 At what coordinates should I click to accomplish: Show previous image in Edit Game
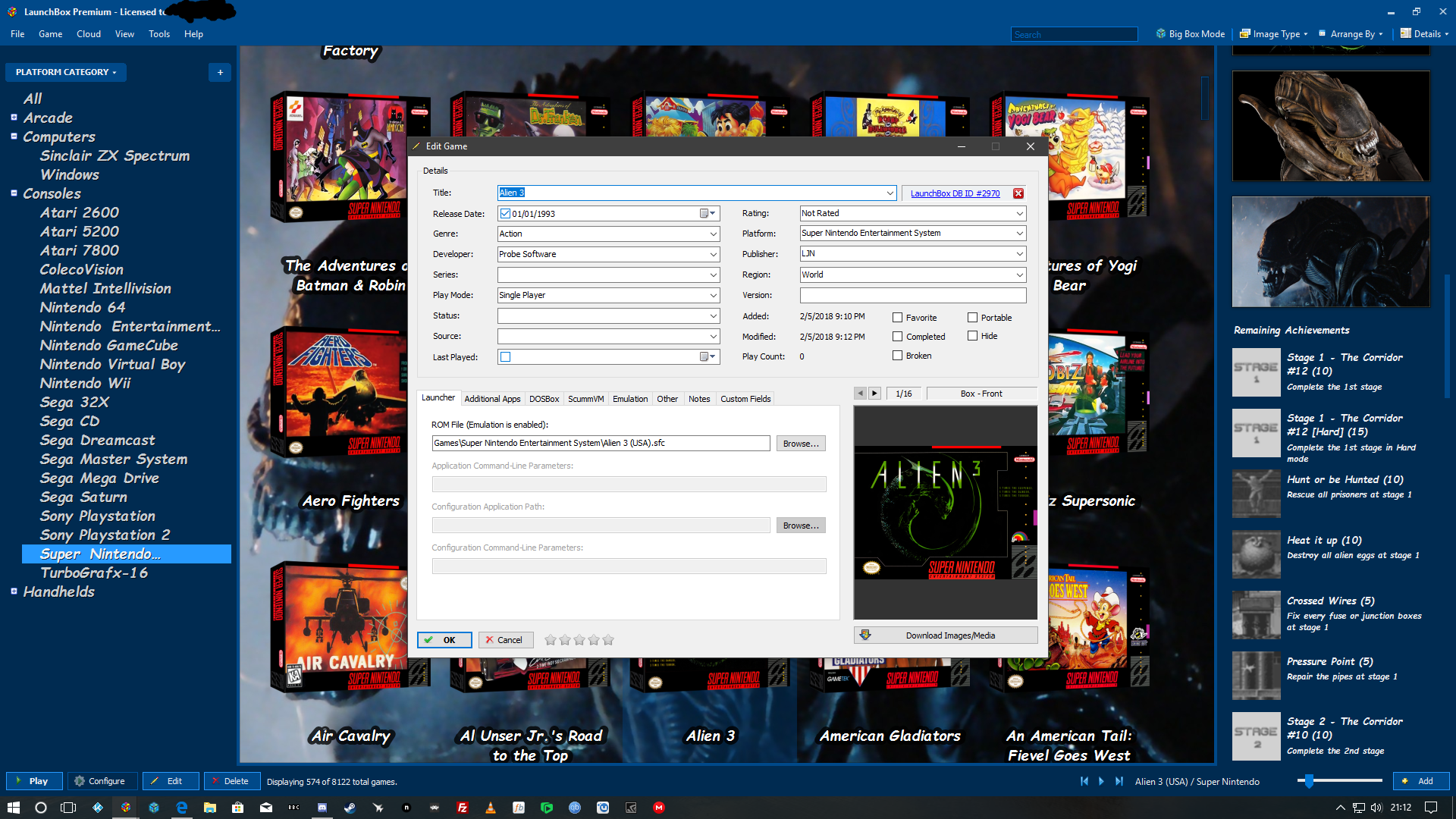pos(860,394)
